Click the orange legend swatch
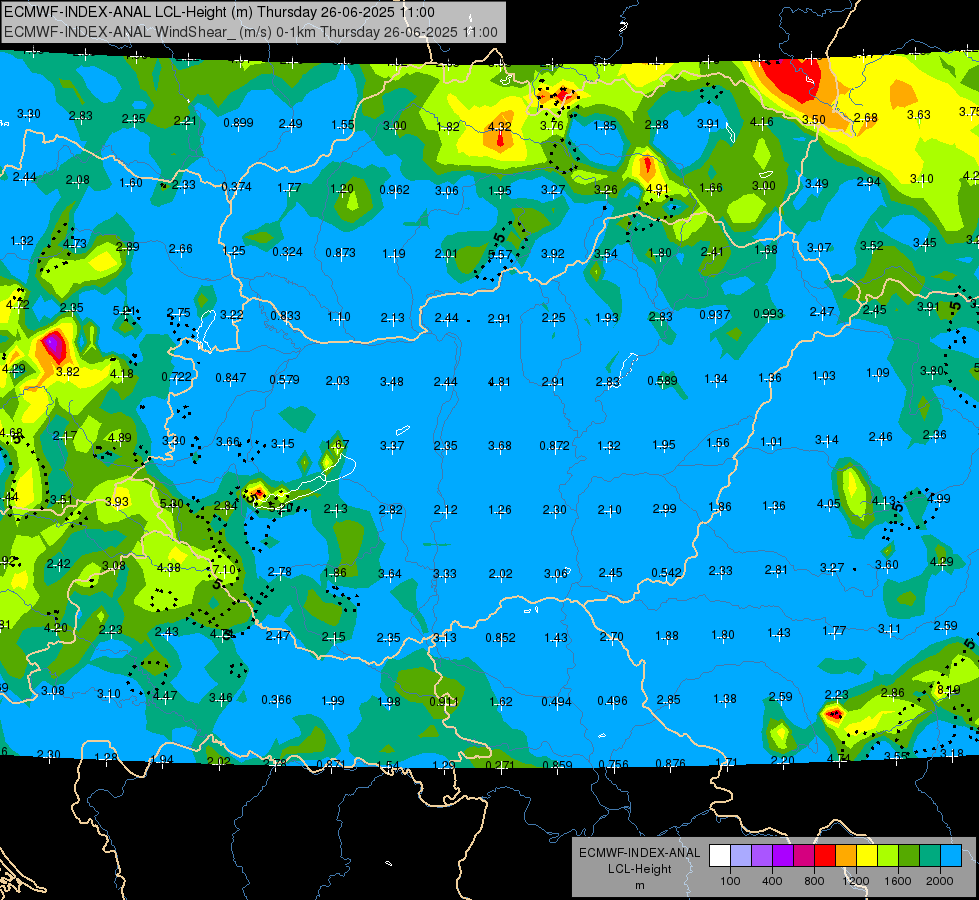The height and width of the screenshot is (900, 979). tap(846, 856)
